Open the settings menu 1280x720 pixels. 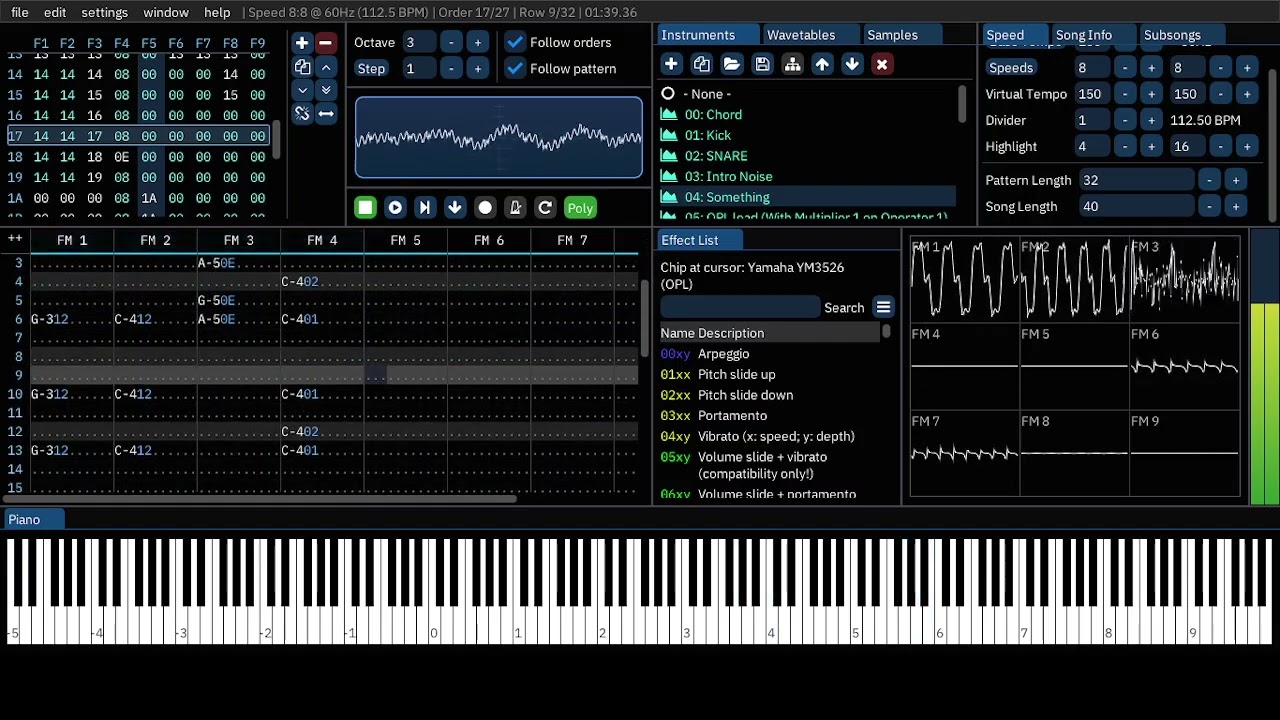click(x=104, y=12)
